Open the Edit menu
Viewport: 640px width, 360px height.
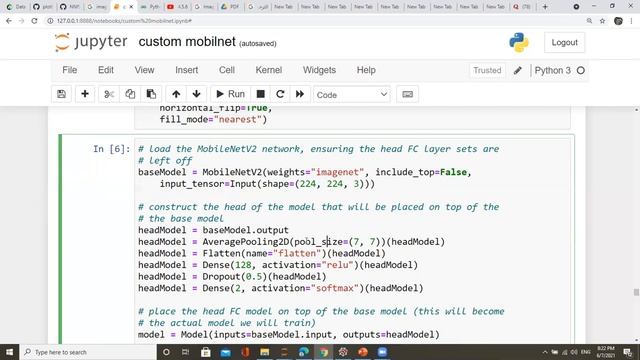[x=106, y=70]
